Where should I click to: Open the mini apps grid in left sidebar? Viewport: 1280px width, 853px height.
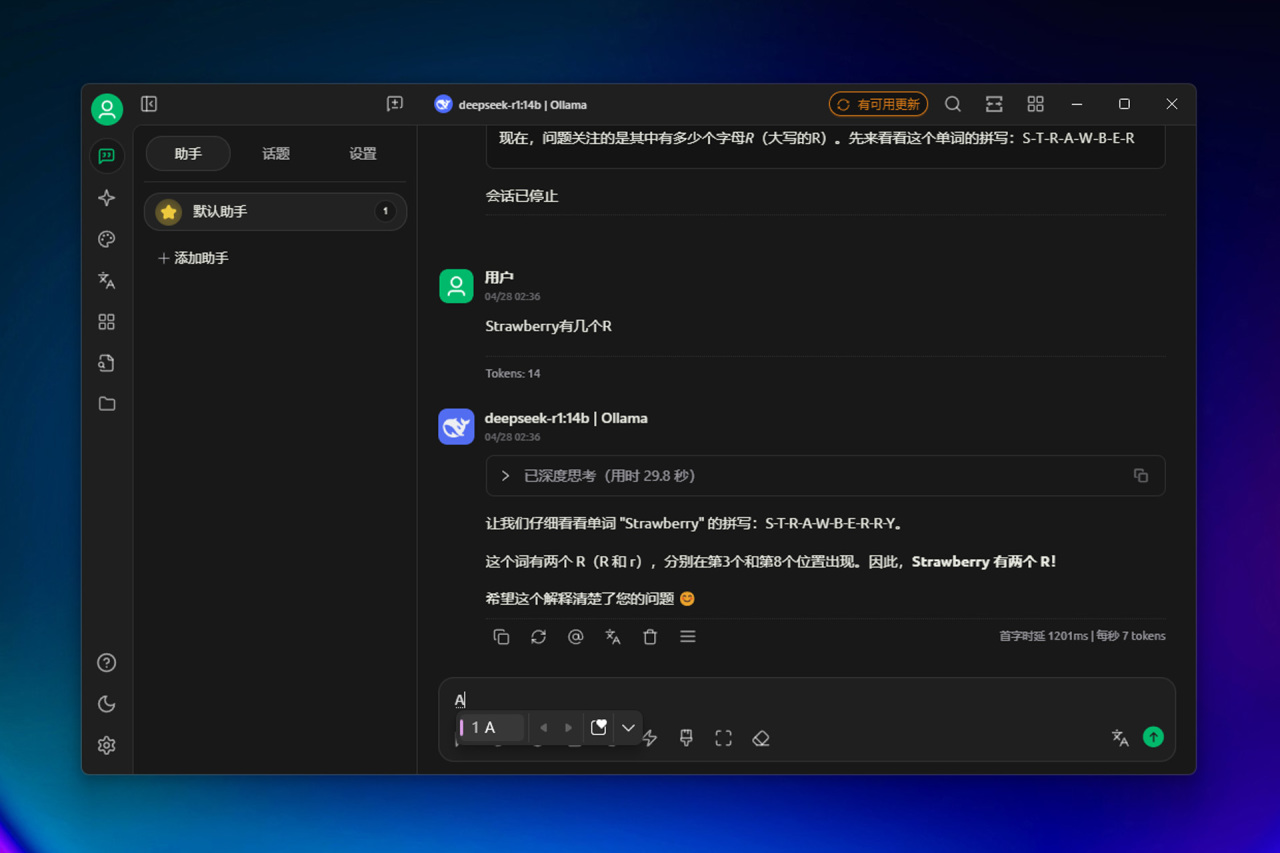[107, 322]
